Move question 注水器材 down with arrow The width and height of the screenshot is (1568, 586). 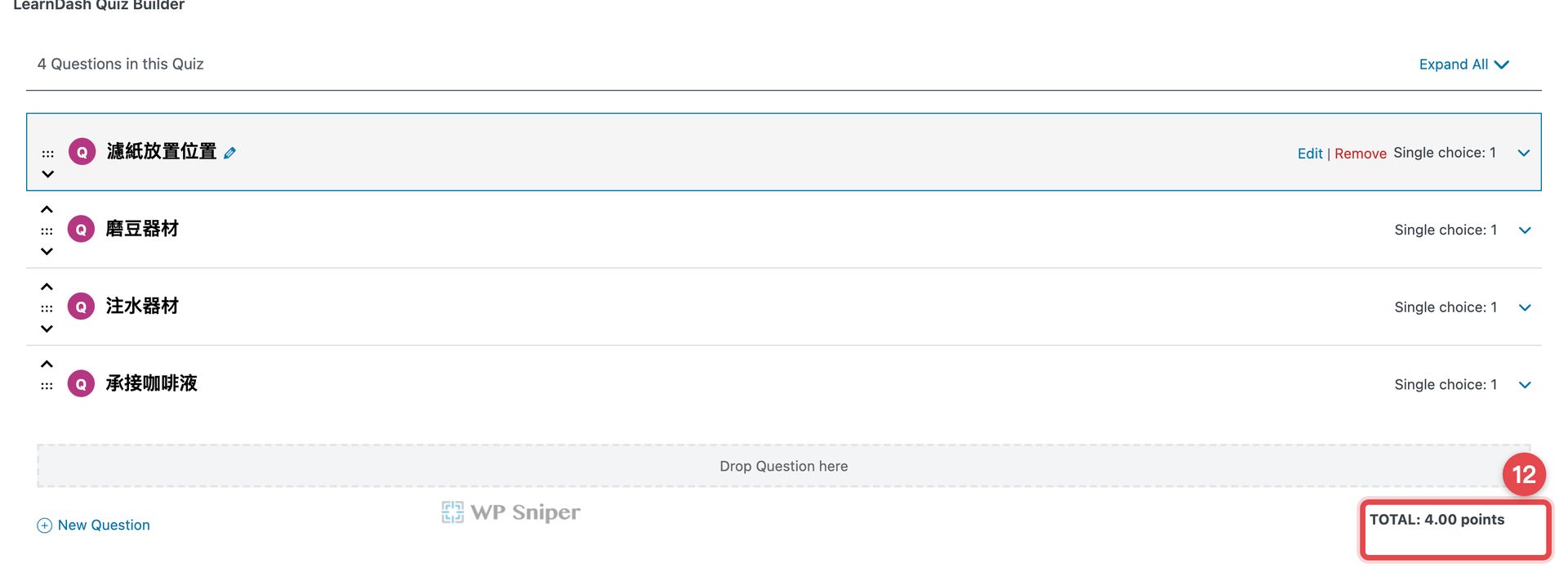47,329
